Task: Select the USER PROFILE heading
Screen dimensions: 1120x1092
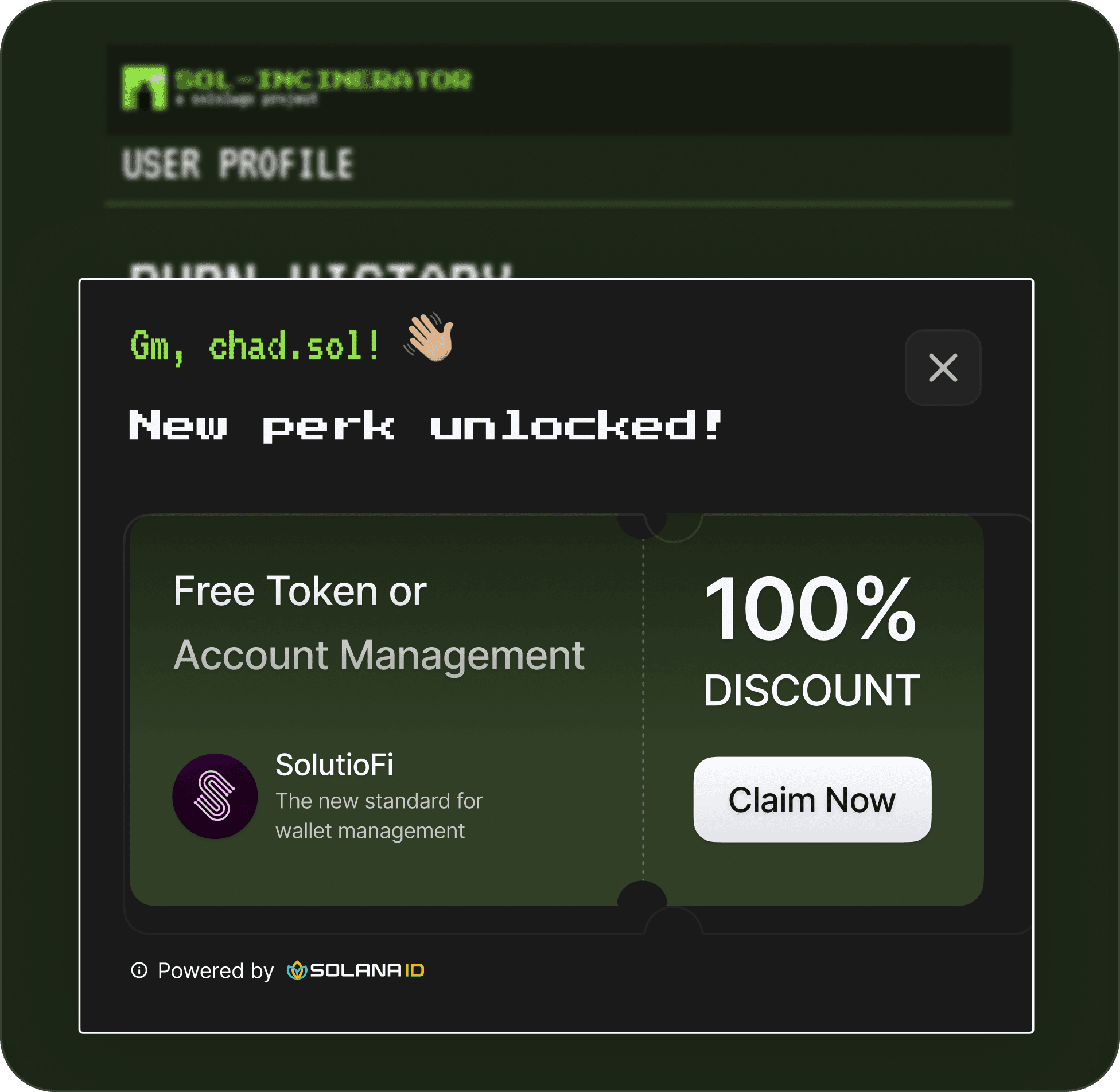Action: click(238, 164)
